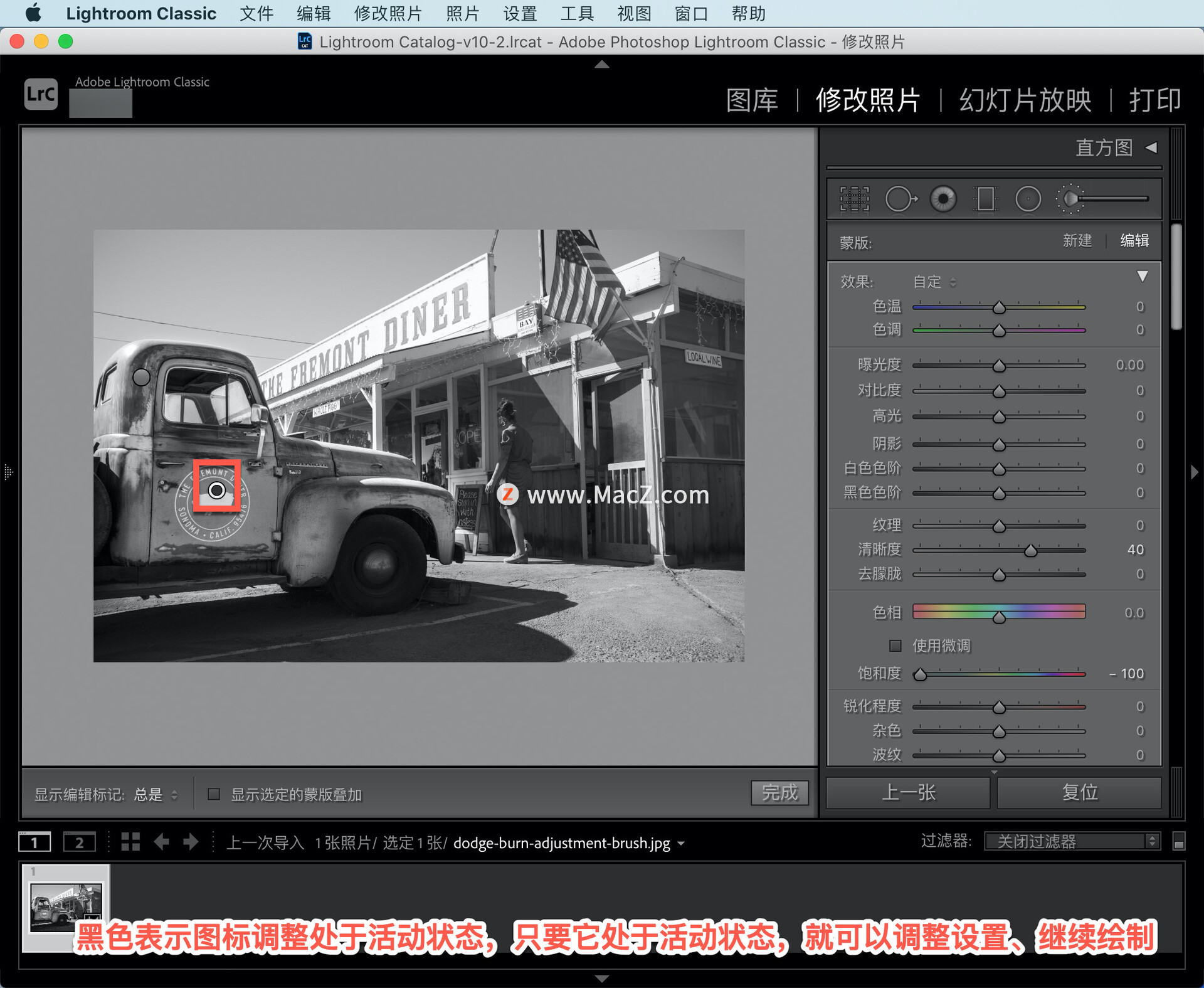1204x988 pixels.
Task: Open the 修改照片 menu in menu bar
Action: point(388,13)
